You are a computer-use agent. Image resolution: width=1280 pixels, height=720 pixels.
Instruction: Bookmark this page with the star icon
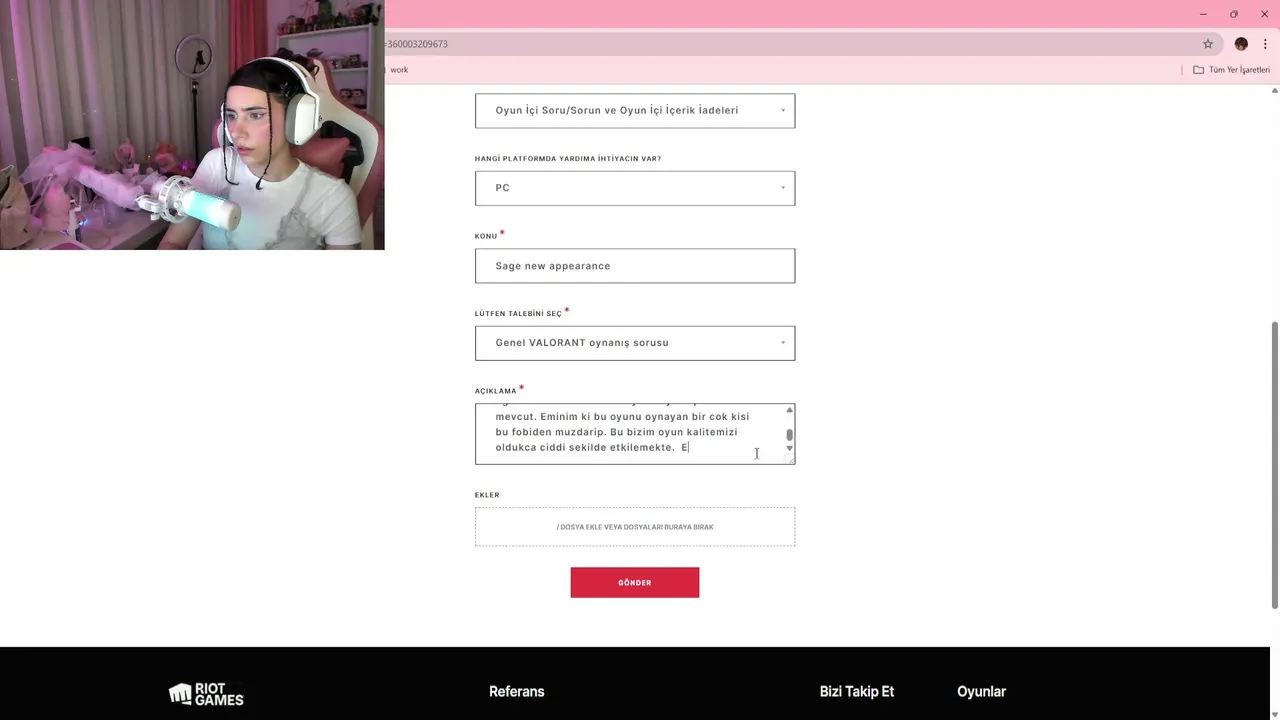(1208, 44)
